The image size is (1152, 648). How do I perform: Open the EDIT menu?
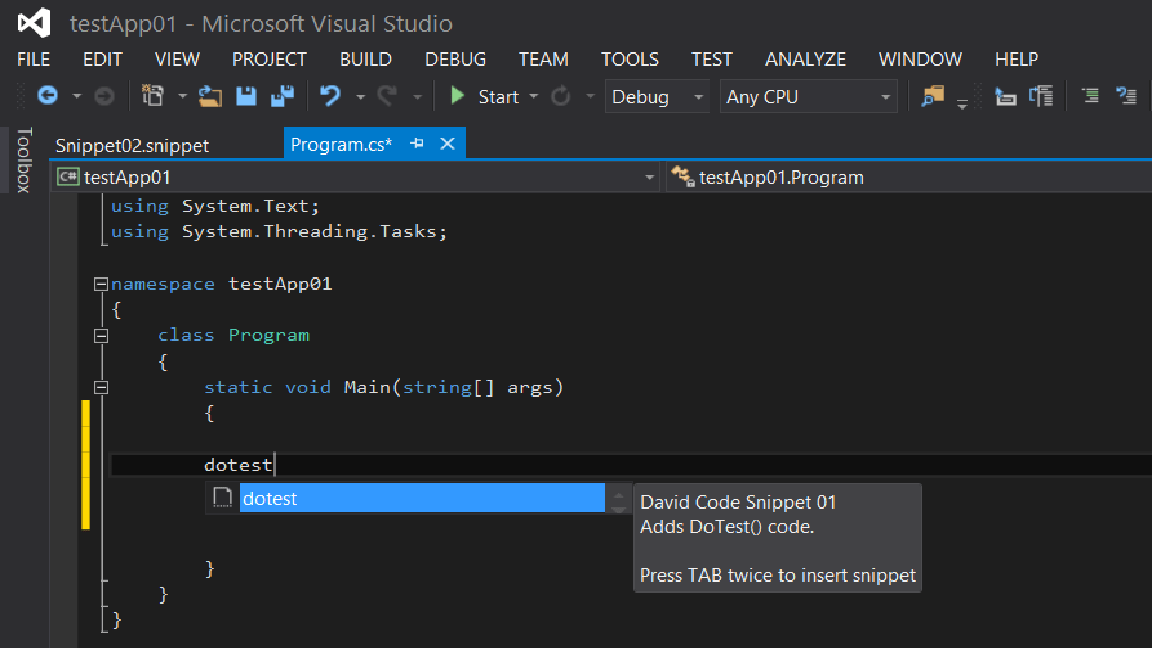(102, 59)
